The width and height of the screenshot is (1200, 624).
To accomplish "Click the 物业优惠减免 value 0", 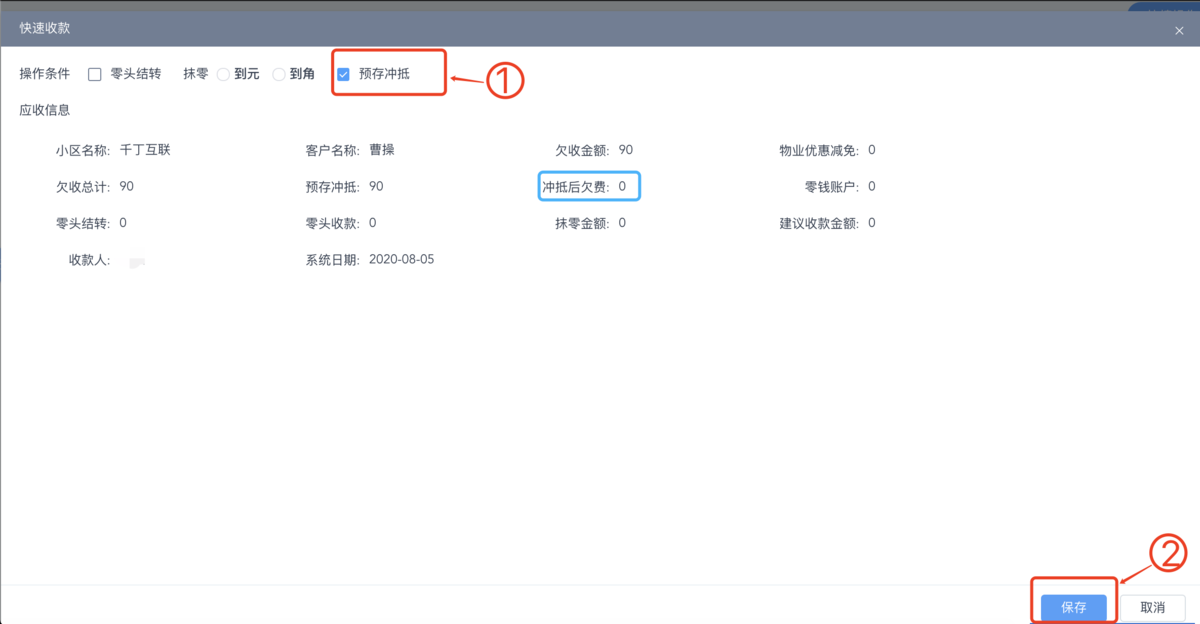I will point(872,150).
